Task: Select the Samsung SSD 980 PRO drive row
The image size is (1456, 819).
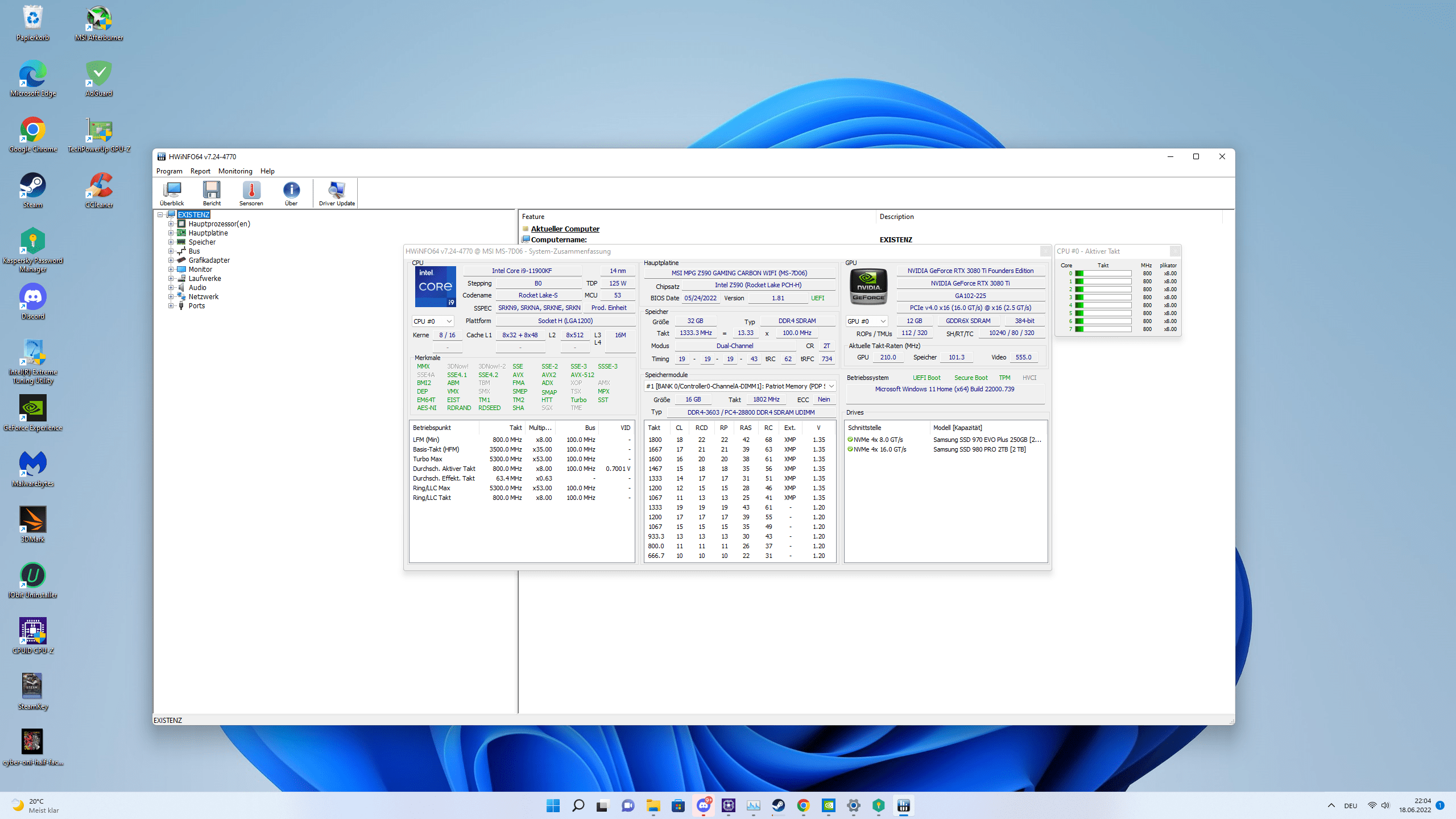Action: tap(945, 449)
